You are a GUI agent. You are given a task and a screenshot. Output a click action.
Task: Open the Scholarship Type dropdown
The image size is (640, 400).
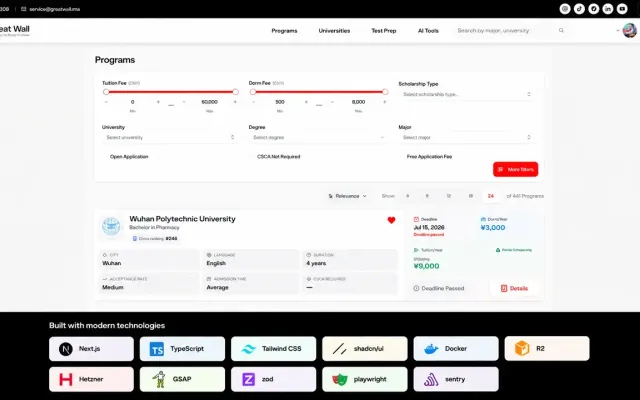467,94
